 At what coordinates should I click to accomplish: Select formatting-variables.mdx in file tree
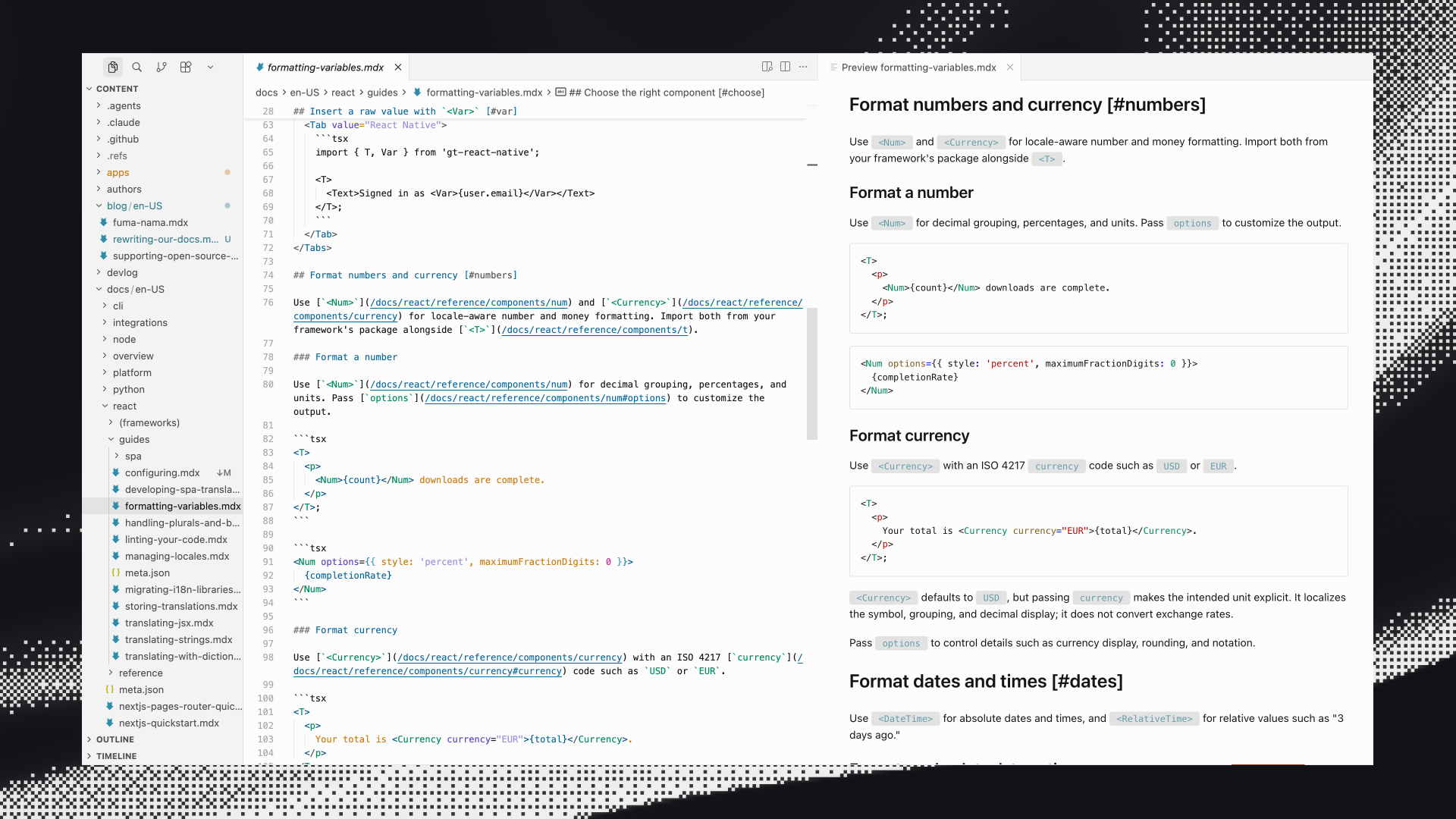tap(162, 507)
